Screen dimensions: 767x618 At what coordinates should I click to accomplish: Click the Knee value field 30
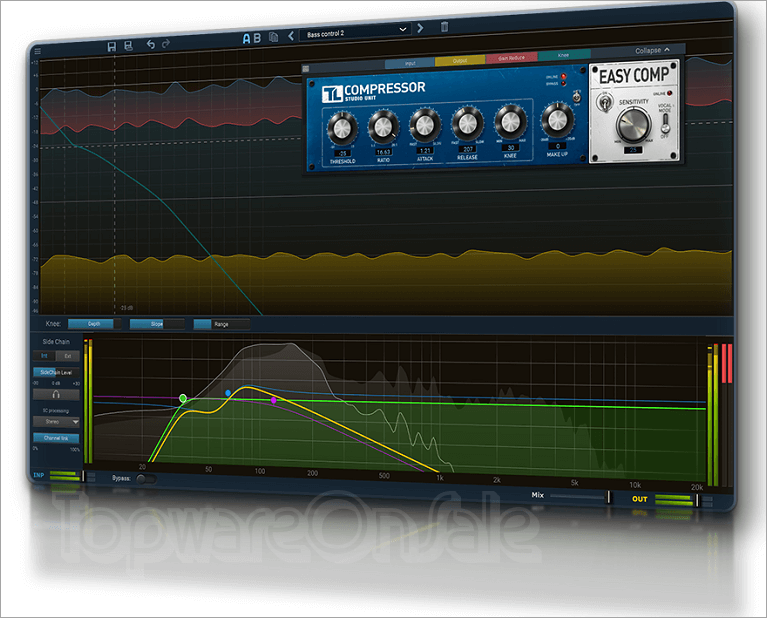511,148
